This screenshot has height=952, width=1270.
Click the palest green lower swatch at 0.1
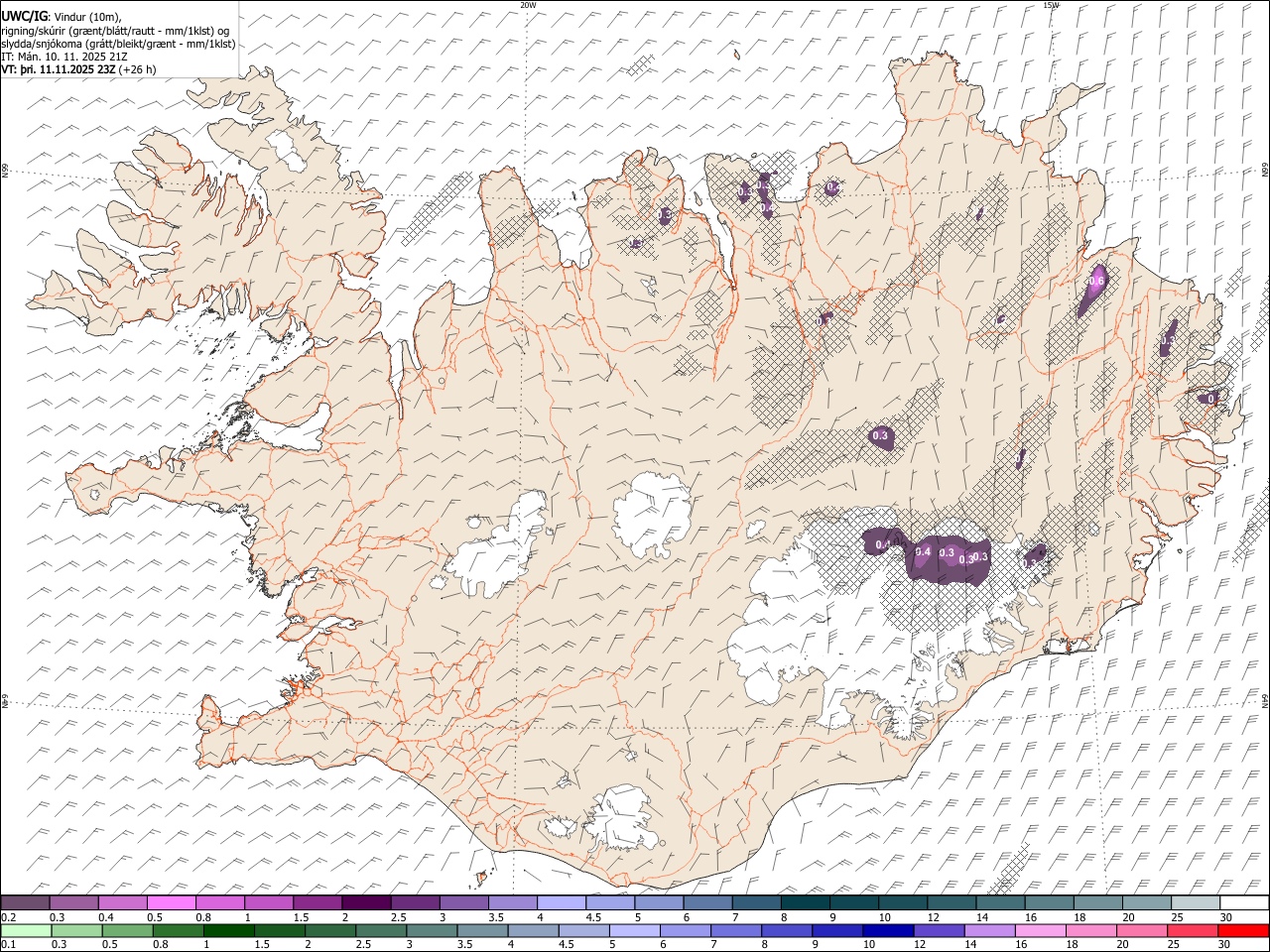click(26, 930)
